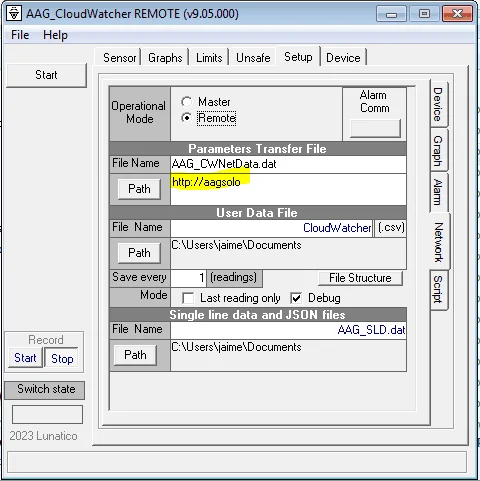Image resolution: width=480 pixels, height=481 pixels.
Task: Open the vertical Script side tab
Action: (x=438, y=289)
